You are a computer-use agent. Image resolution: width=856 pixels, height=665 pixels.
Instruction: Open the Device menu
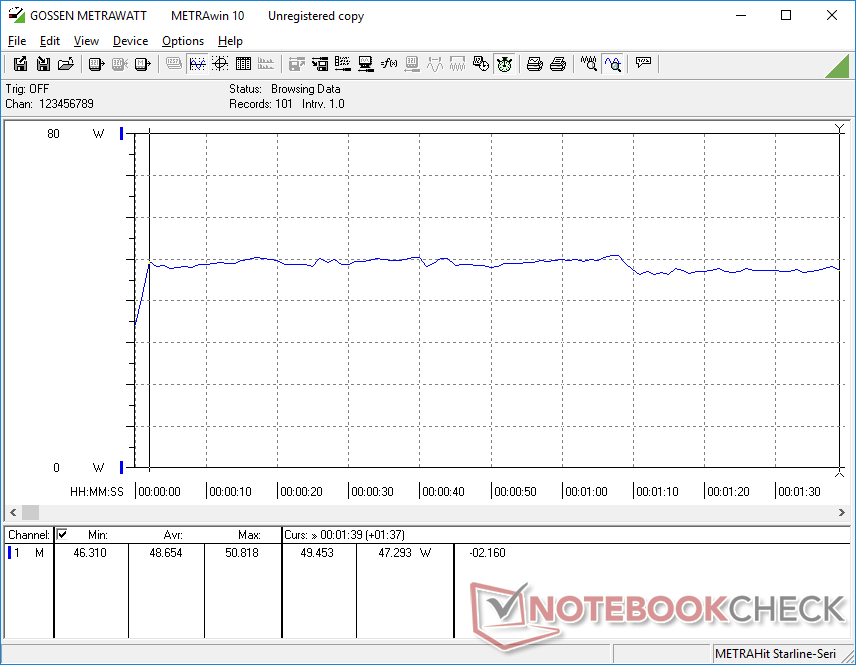[x=130, y=41]
